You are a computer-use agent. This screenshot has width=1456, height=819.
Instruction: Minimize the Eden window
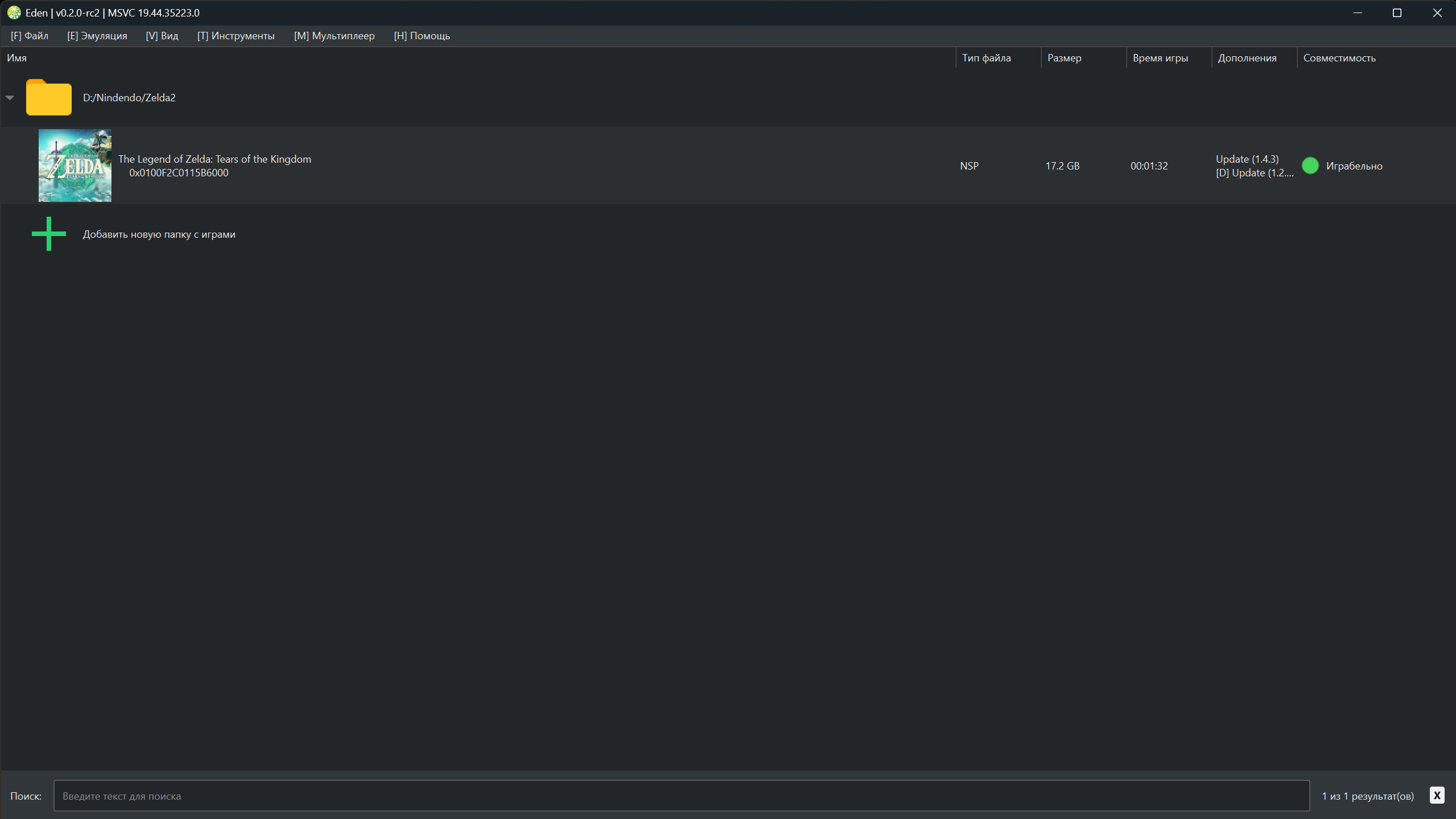pos(1358,13)
